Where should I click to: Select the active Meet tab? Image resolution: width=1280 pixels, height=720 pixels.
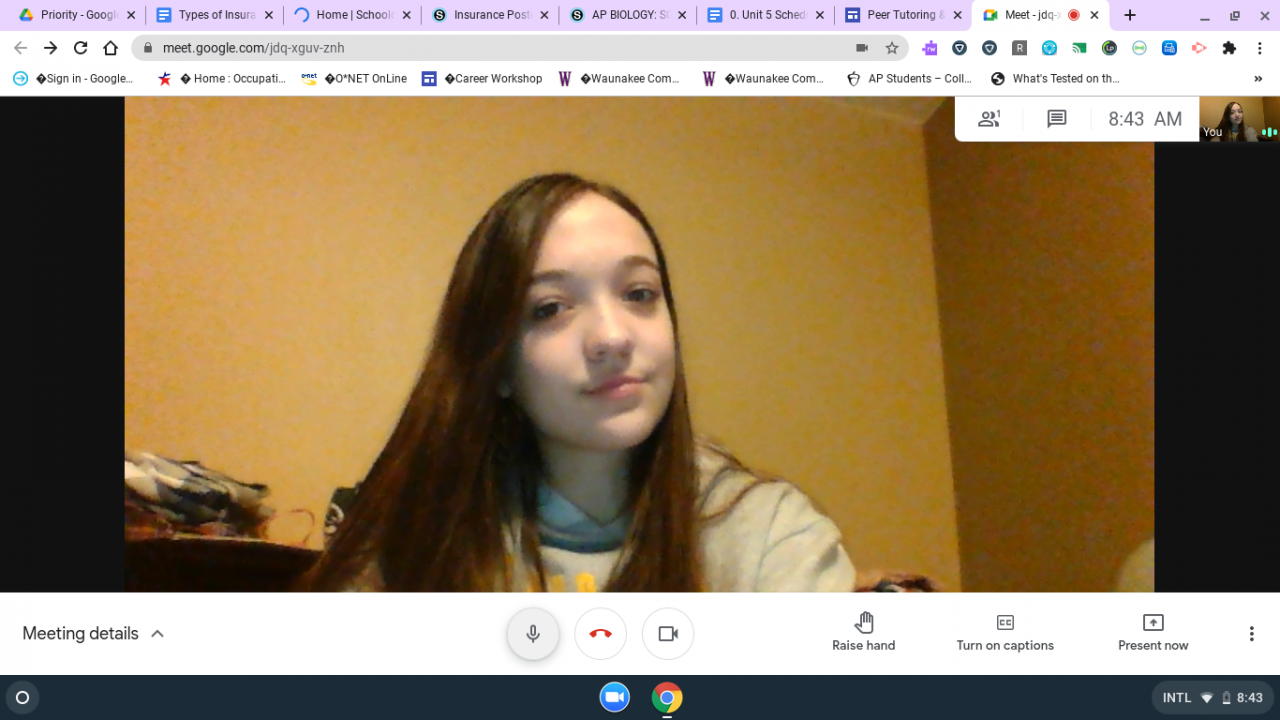click(1040, 15)
